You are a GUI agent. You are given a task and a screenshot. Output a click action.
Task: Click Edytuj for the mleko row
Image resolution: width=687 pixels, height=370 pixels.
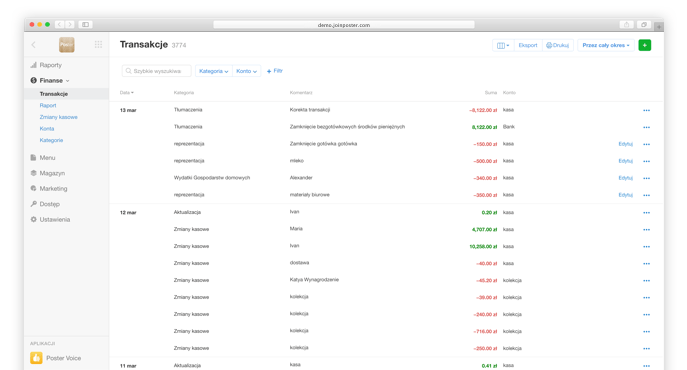tap(625, 161)
